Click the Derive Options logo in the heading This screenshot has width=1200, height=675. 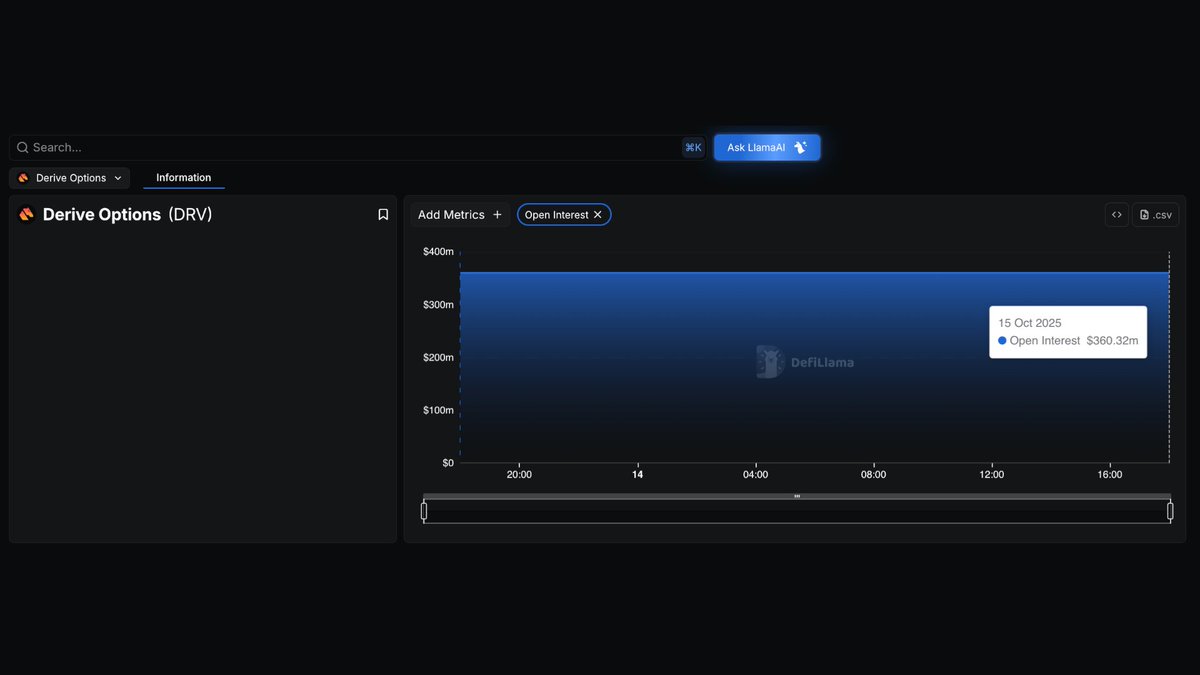[27, 214]
